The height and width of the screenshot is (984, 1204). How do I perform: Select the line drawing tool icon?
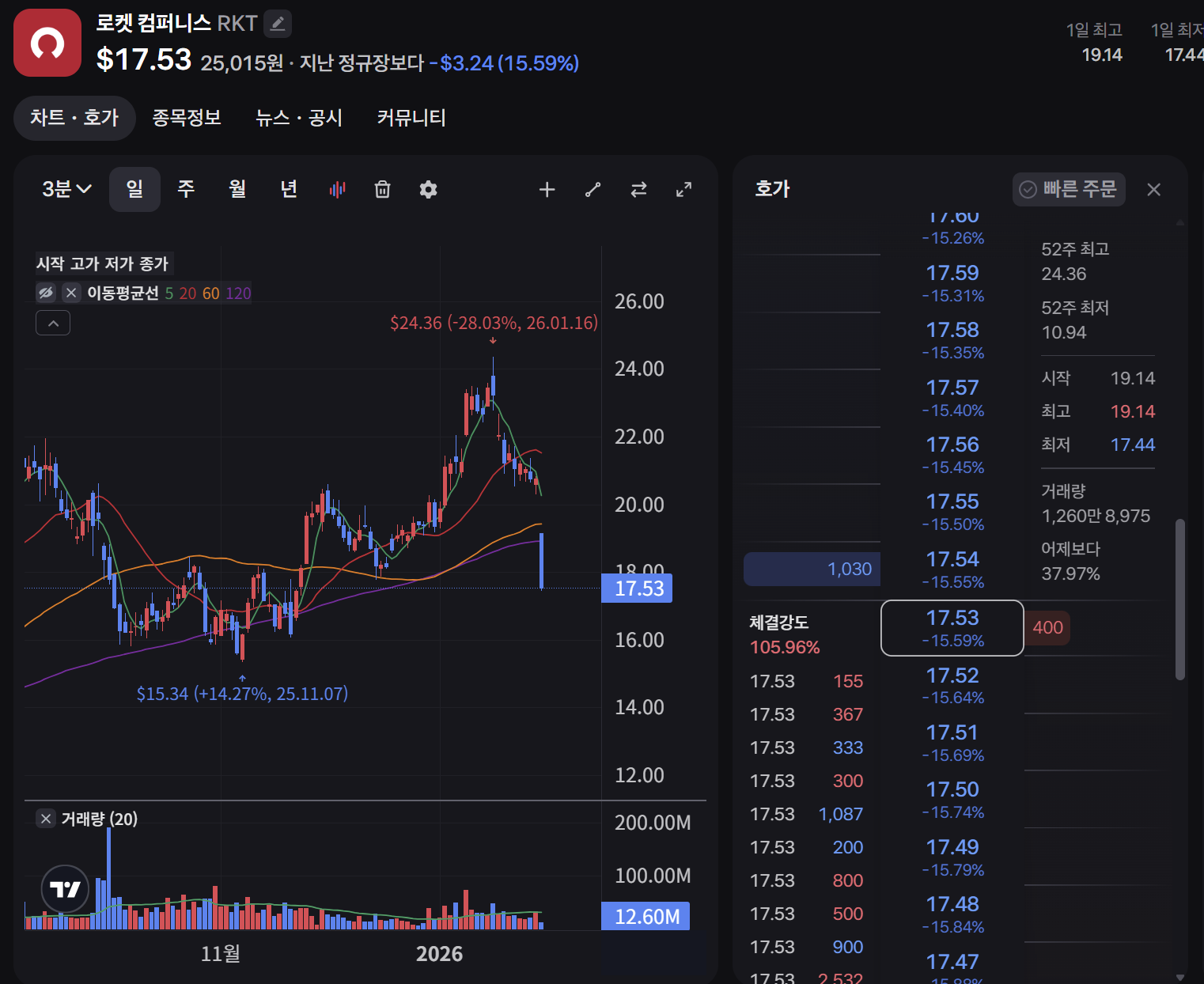(593, 189)
